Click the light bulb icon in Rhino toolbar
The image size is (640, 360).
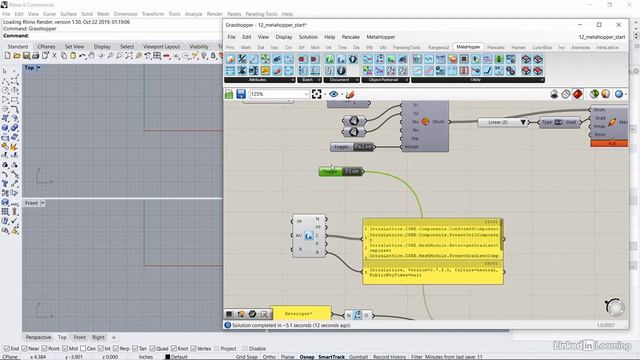[x=204, y=56]
